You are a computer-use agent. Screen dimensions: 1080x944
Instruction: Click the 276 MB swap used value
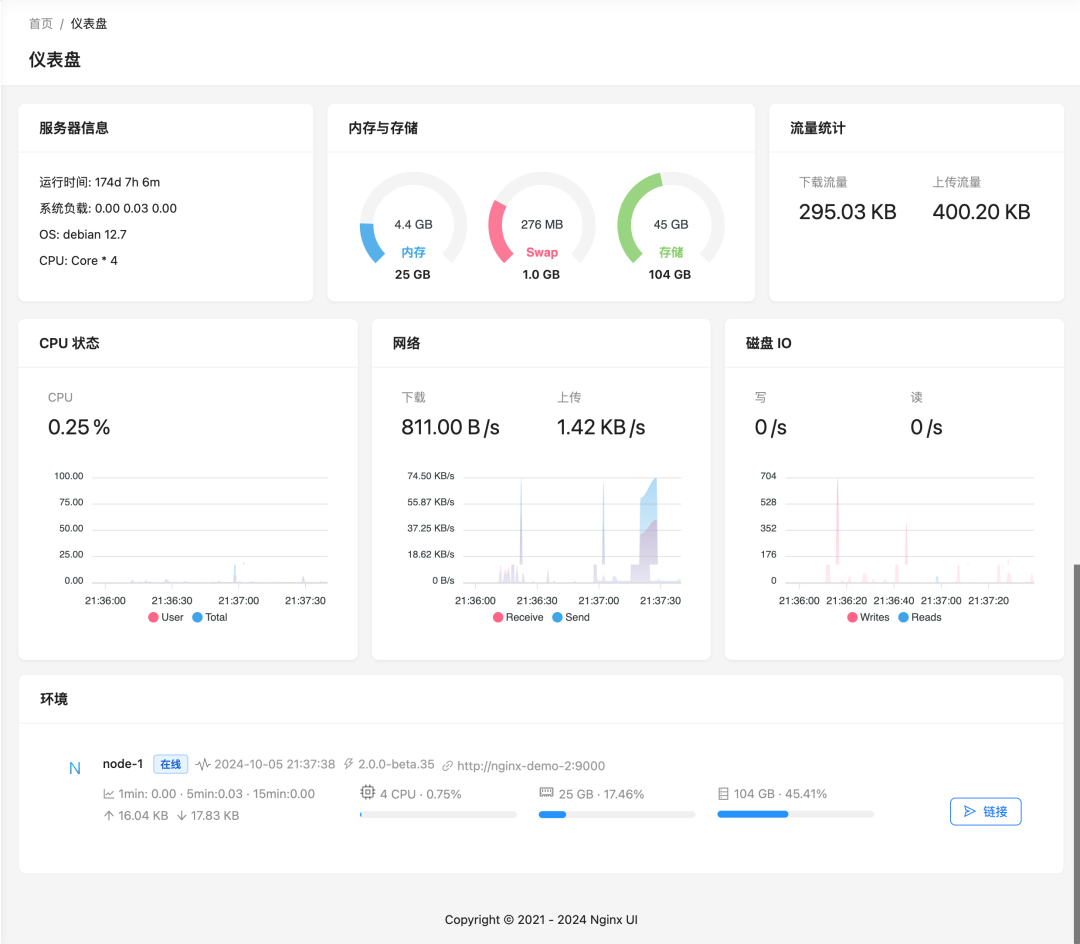[x=541, y=224]
